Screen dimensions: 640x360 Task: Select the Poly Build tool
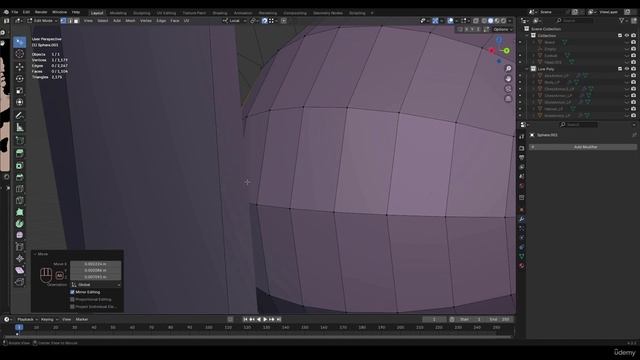pyautogui.click(x=19, y=212)
